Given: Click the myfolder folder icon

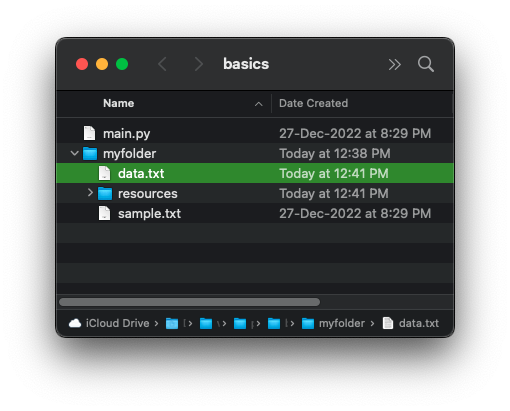Looking at the screenshot, I should tap(90, 153).
